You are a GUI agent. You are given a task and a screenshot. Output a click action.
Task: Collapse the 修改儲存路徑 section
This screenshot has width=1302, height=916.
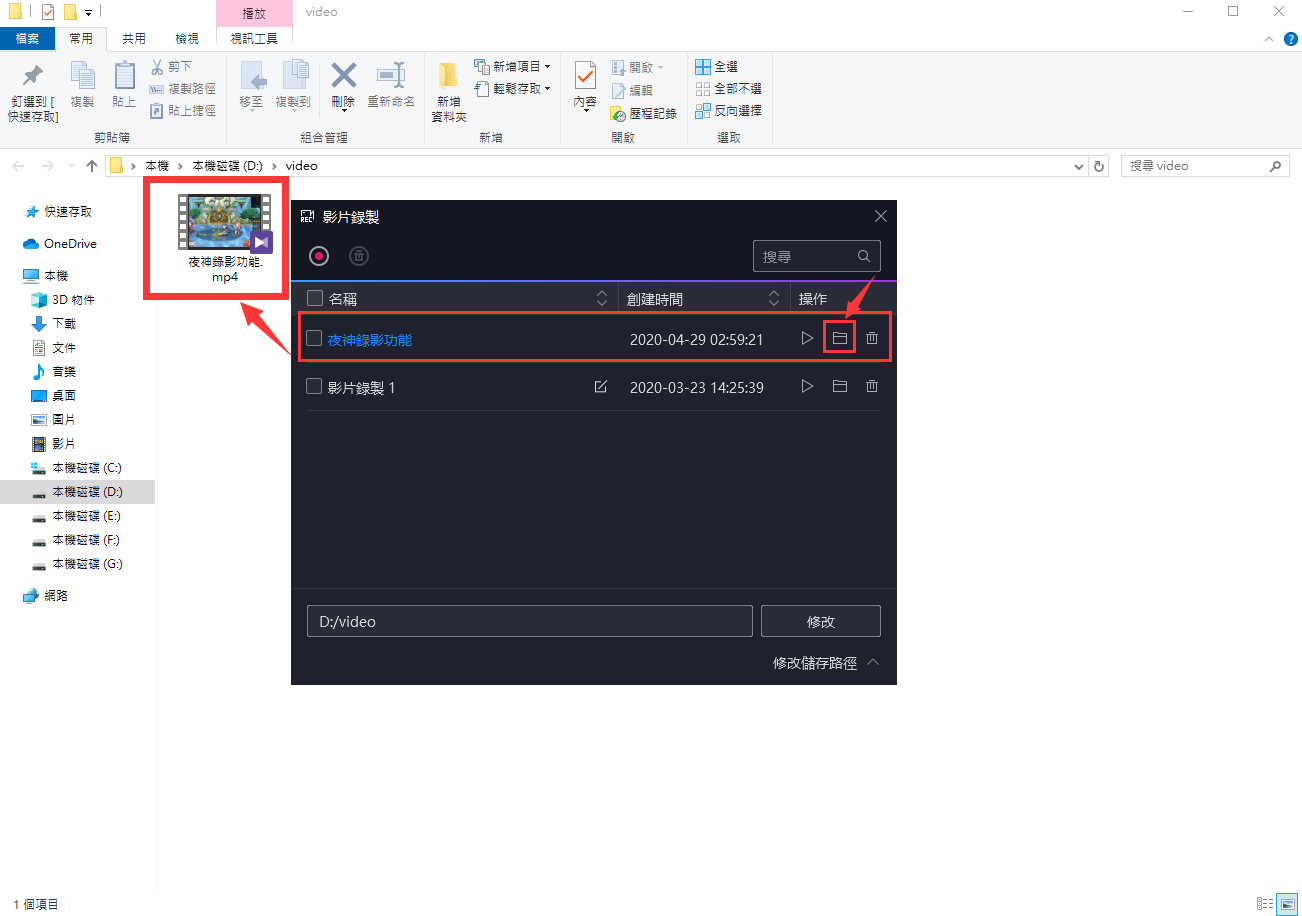coord(873,662)
